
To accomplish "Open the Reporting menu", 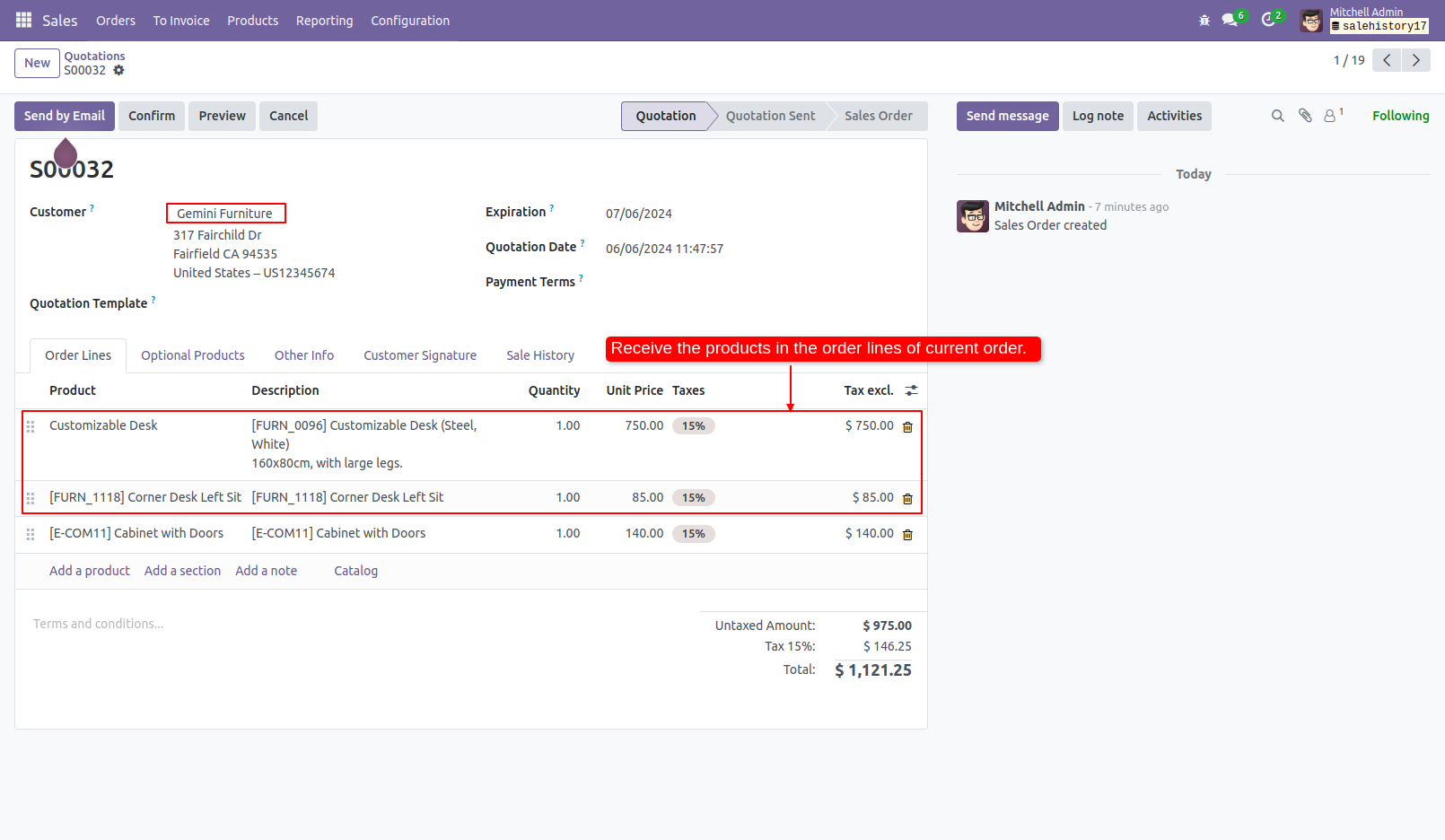I will tap(324, 20).
